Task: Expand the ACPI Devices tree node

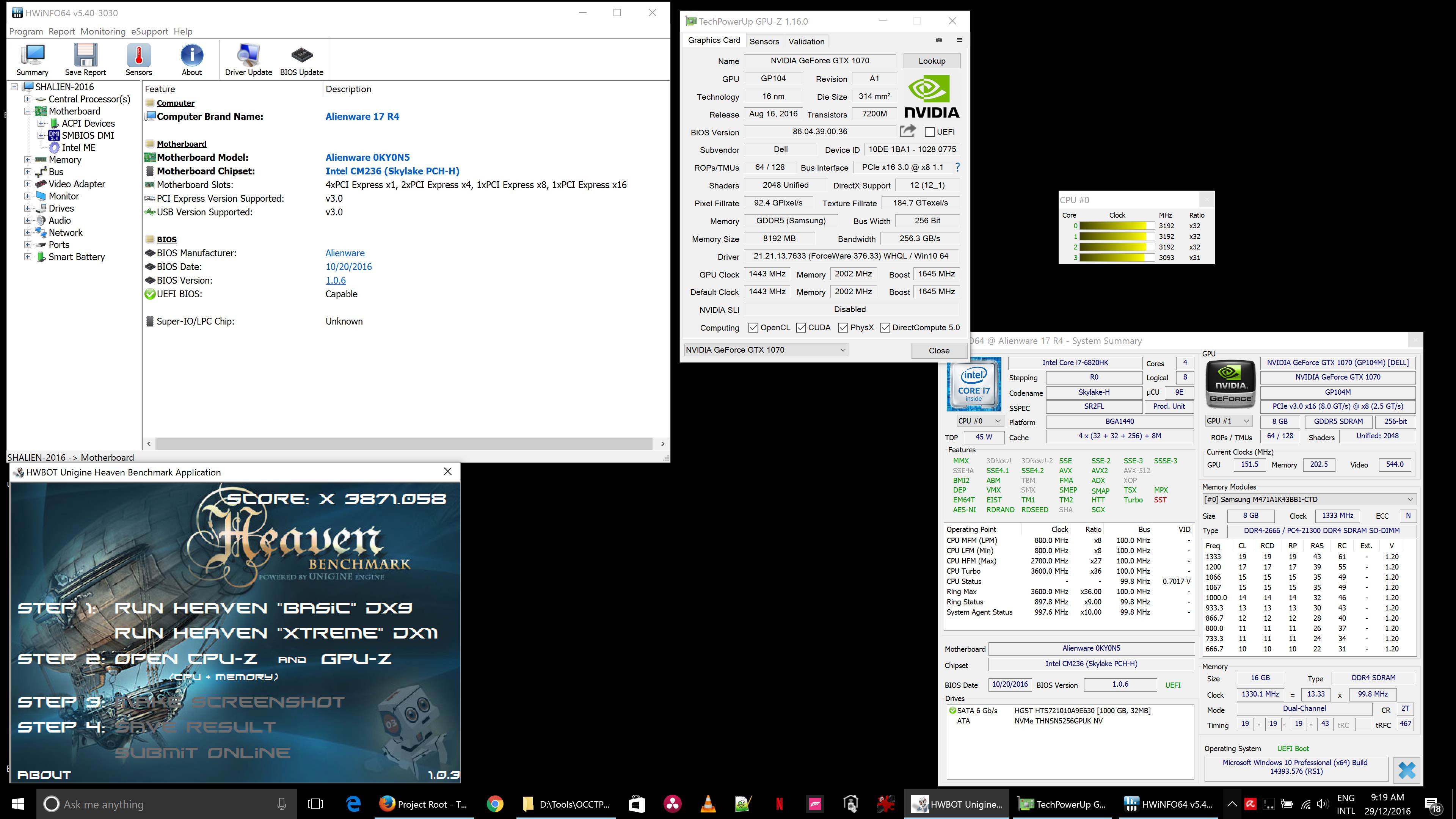Action: click(41, 123)
